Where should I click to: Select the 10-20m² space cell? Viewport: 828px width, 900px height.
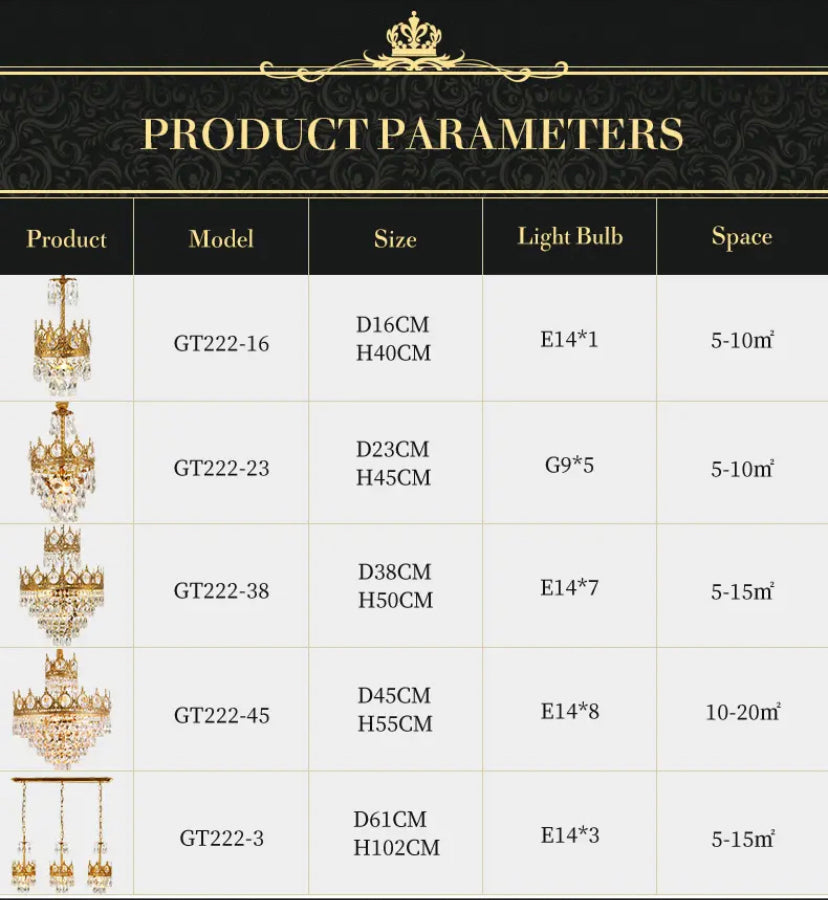click(742, 713)
